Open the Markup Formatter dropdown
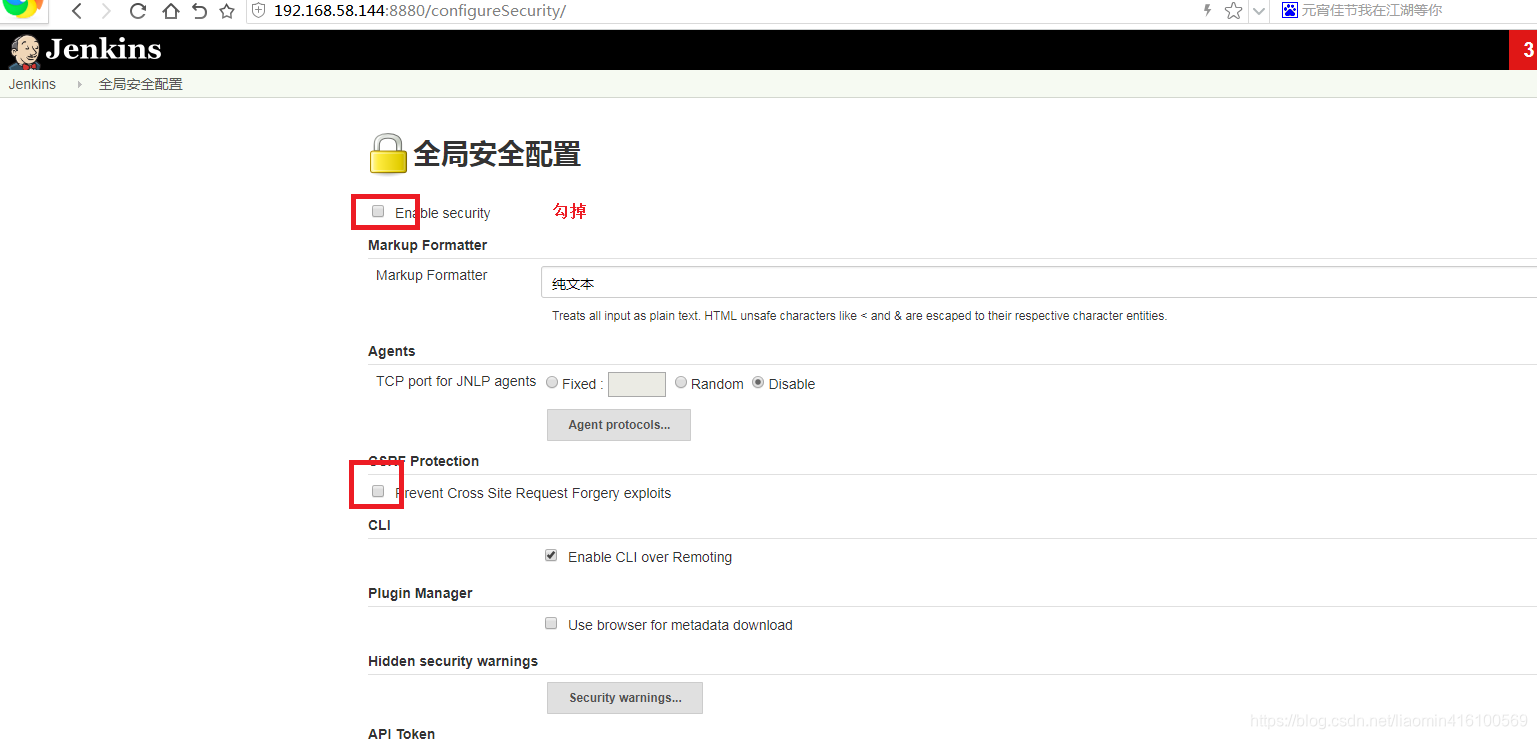The image size is (1537, 739). (x=1038, y=282)
